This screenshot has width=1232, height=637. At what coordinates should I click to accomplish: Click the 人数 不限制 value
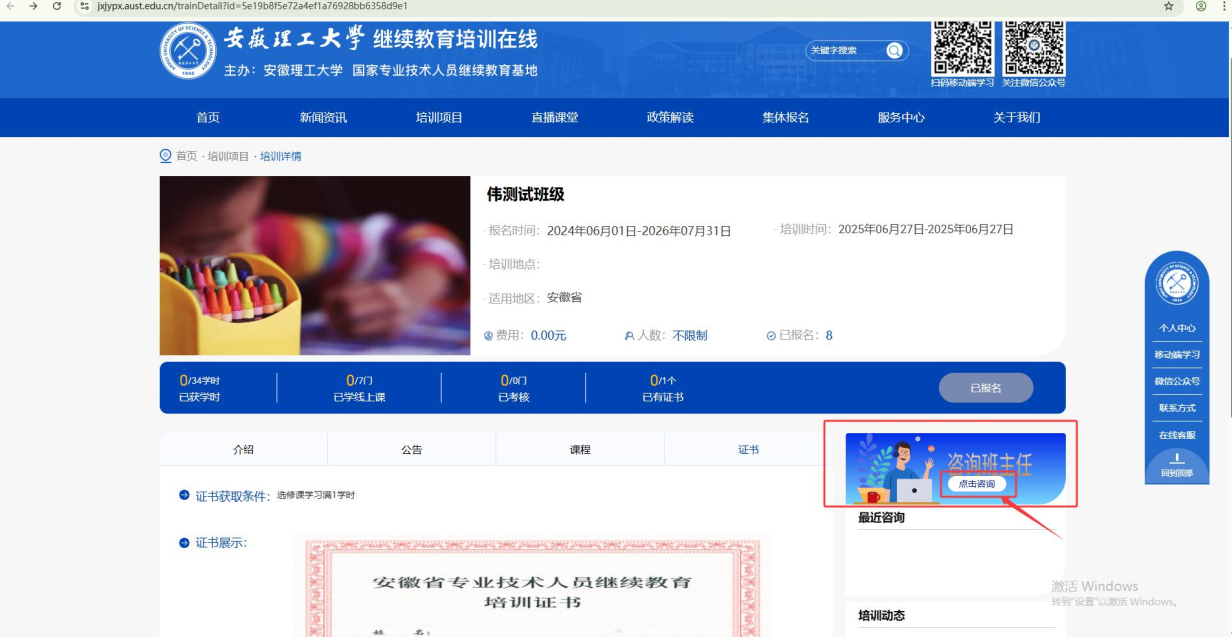point(690,336)
